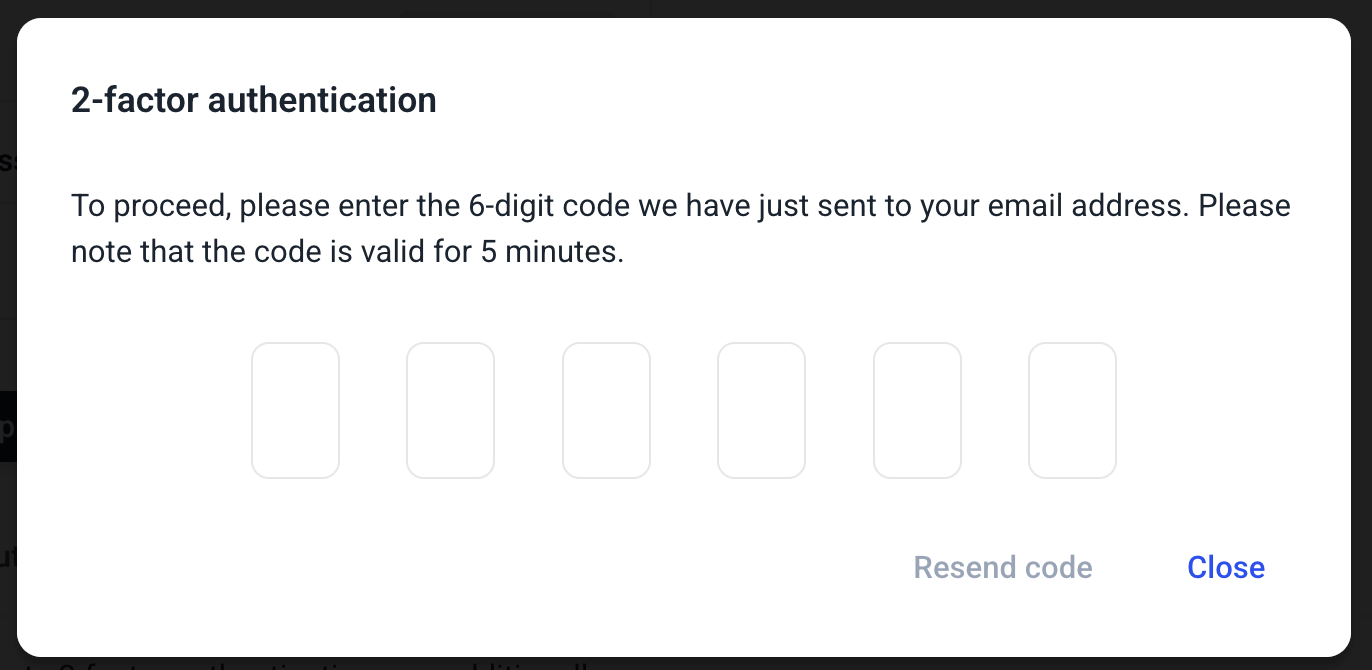This screenshot has height=670, width=1372.
Task: Click the fourth code digit box
Action: coord(761,410)
